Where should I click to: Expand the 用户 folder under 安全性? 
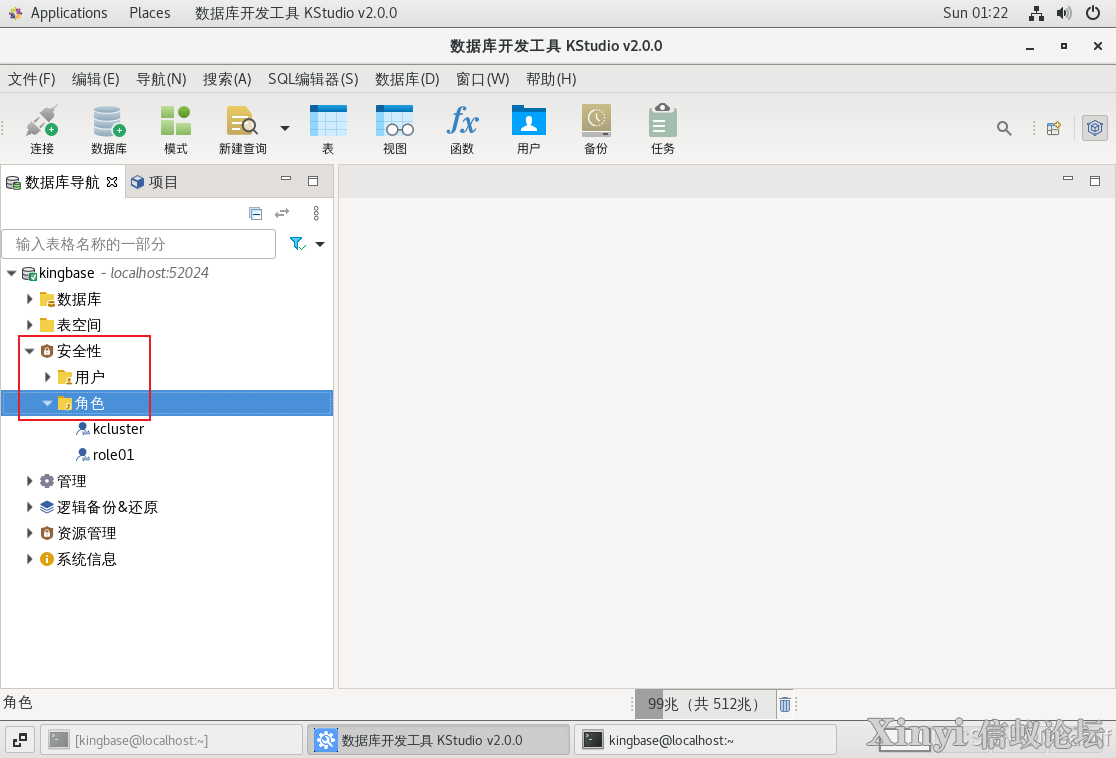pyautogui.click(x=47, y=377)
